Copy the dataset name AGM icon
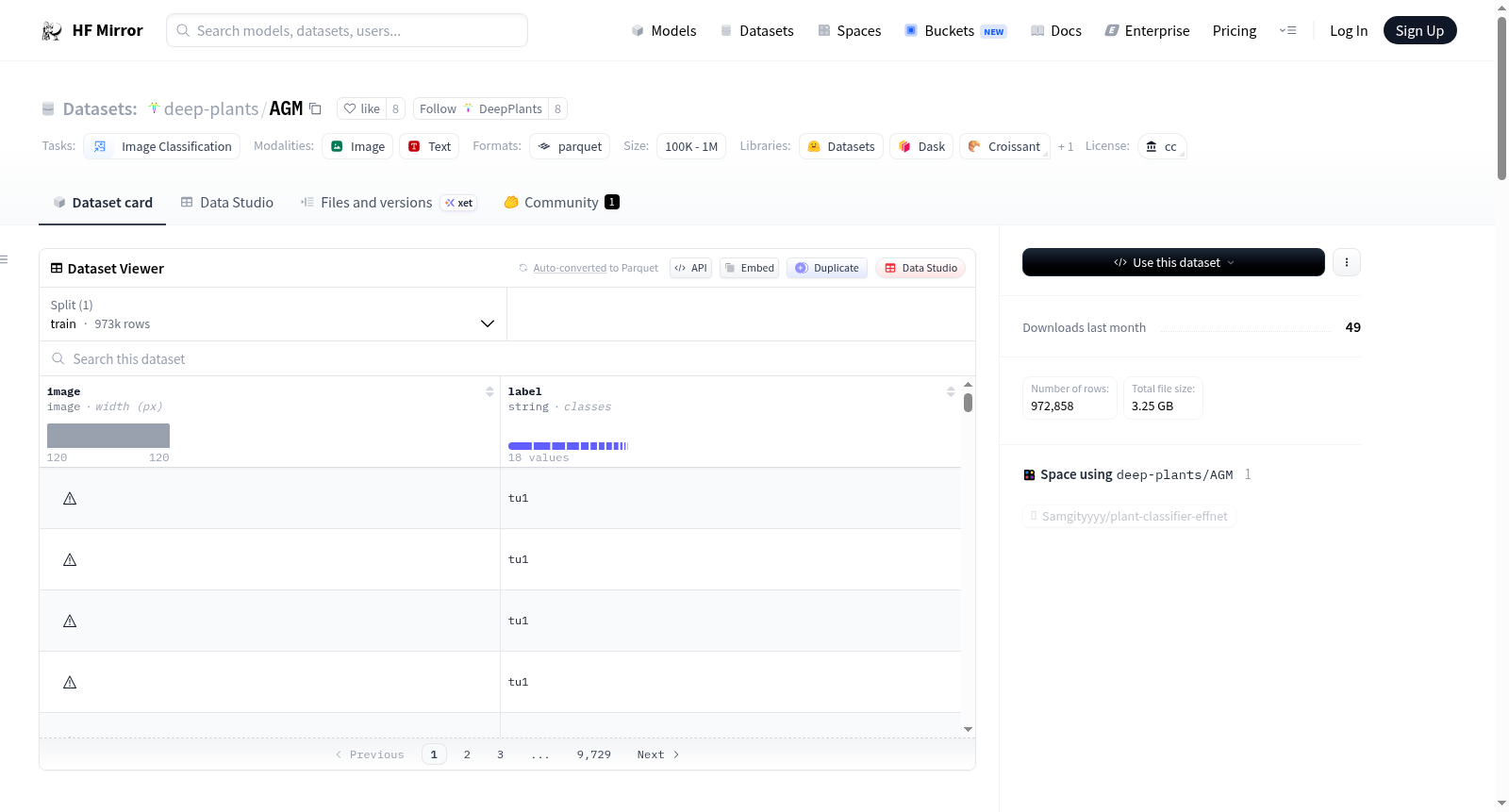This screenshot has height=812, width=1509. tap(316, 108)
